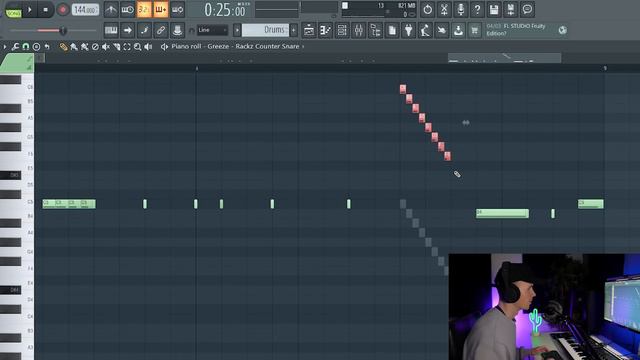
Task: Open project files page icon
Action: click(392, 30)
